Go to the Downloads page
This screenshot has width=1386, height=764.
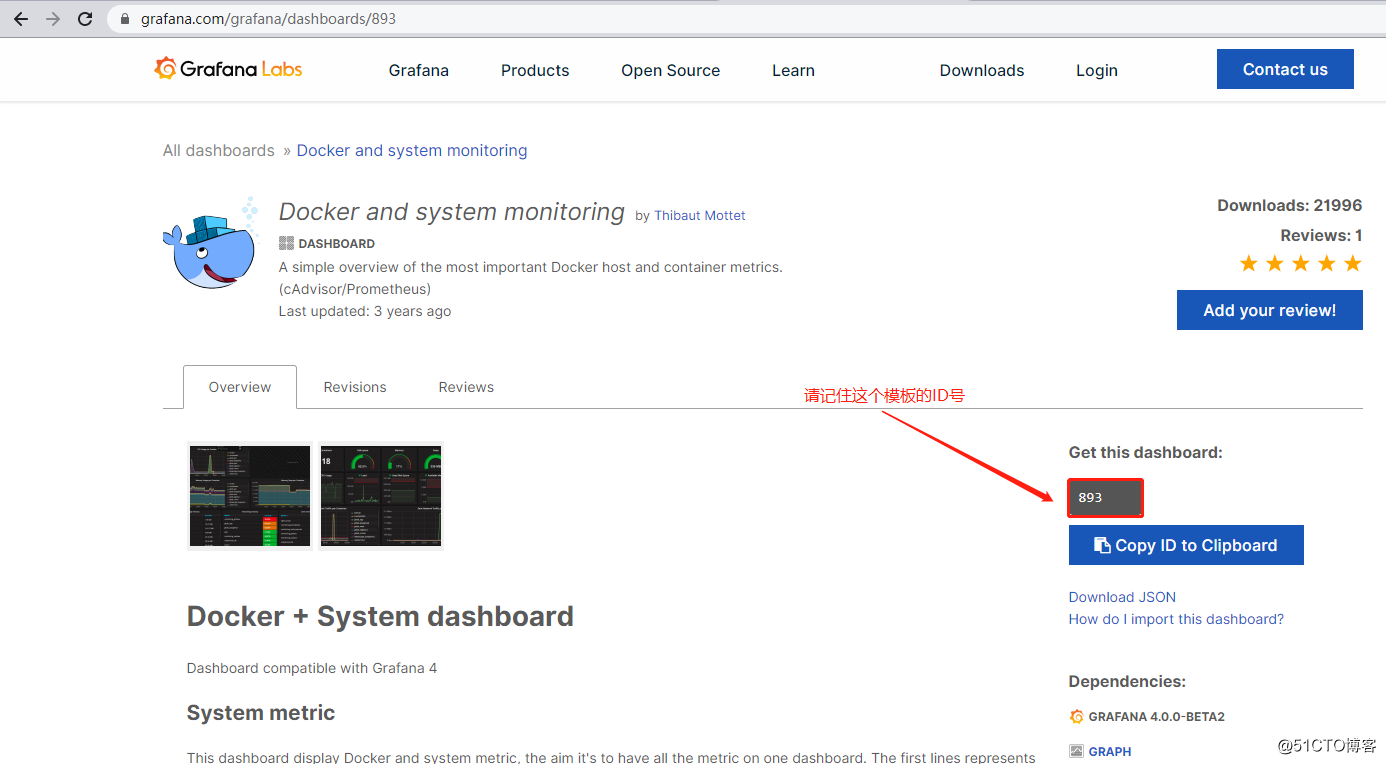pos(982,70)
